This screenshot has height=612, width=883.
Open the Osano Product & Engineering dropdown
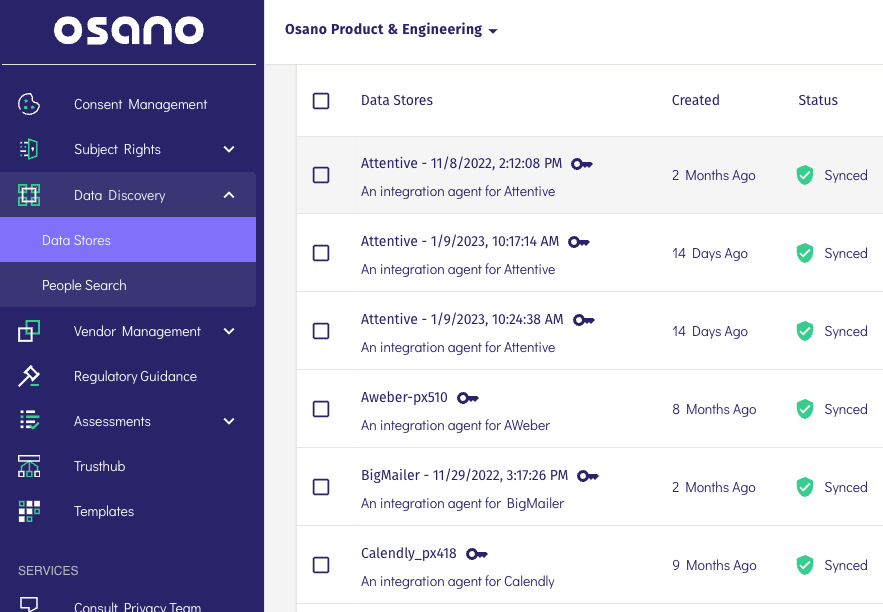[390, 29]
